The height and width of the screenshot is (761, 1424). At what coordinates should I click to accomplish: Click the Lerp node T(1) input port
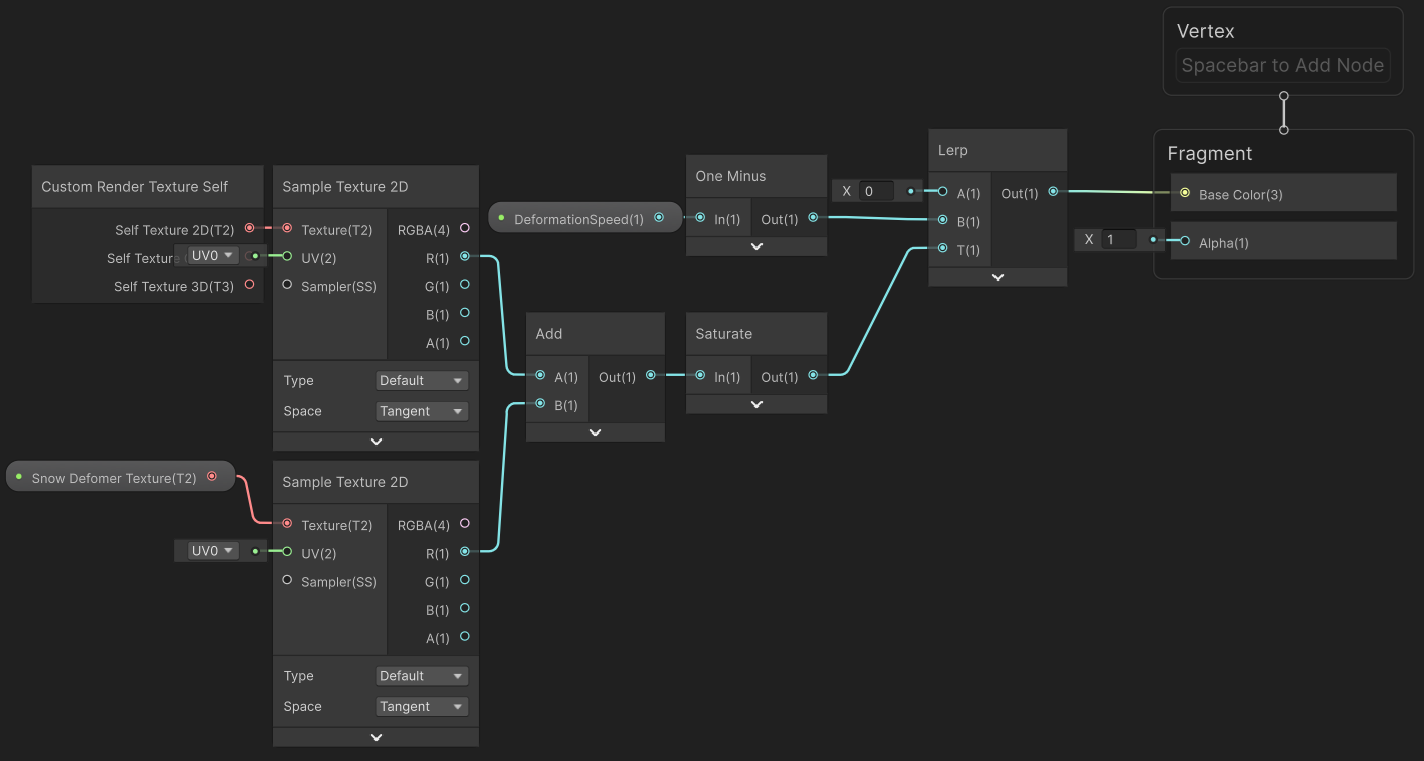(942, 248)
